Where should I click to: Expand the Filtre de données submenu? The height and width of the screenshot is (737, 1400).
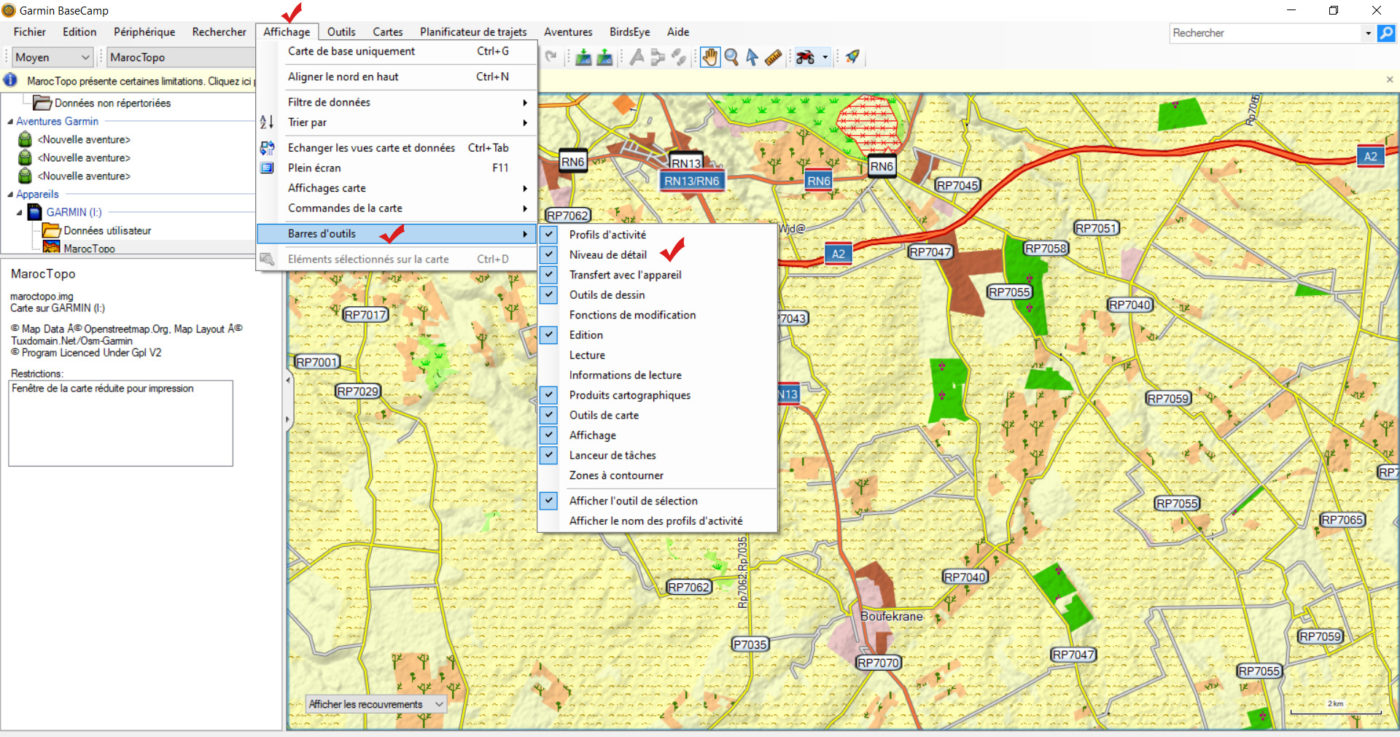point(397,102)
